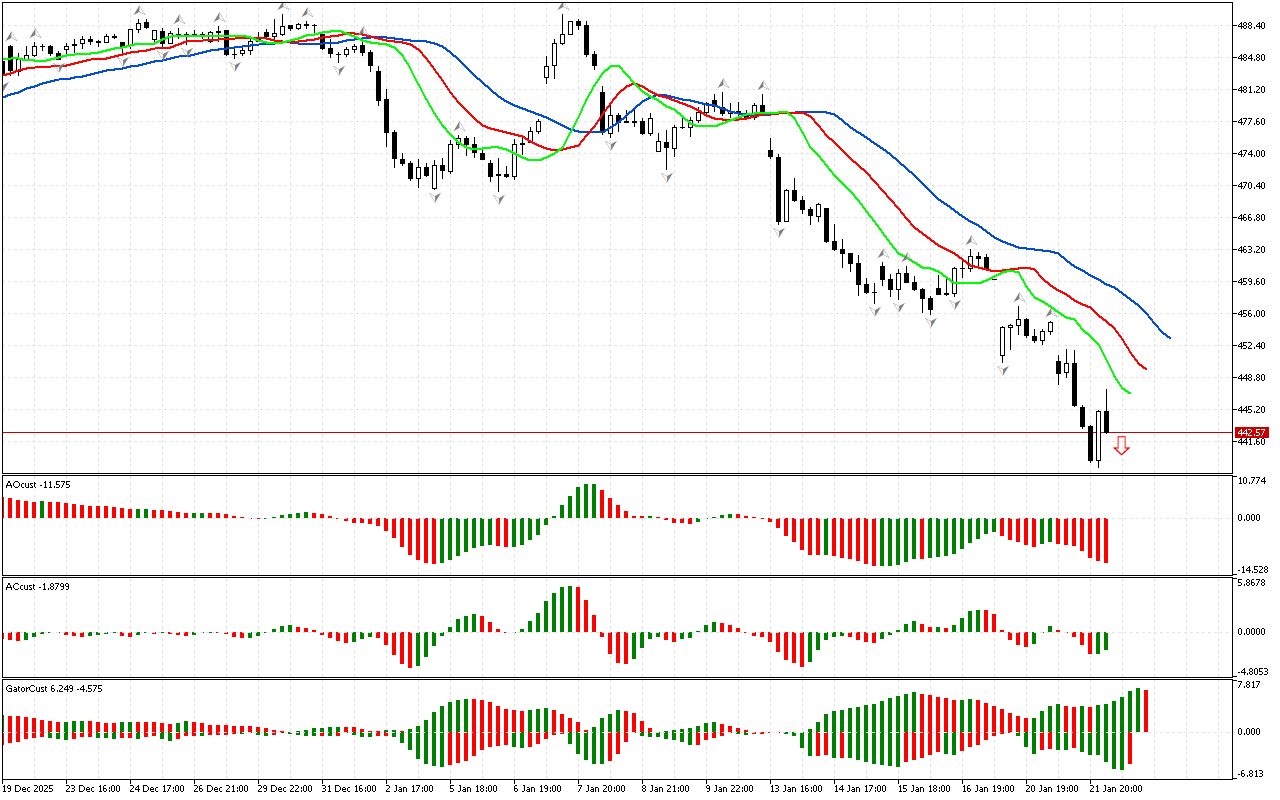Click the red down arrow beside the last candle

point(1121,446)
